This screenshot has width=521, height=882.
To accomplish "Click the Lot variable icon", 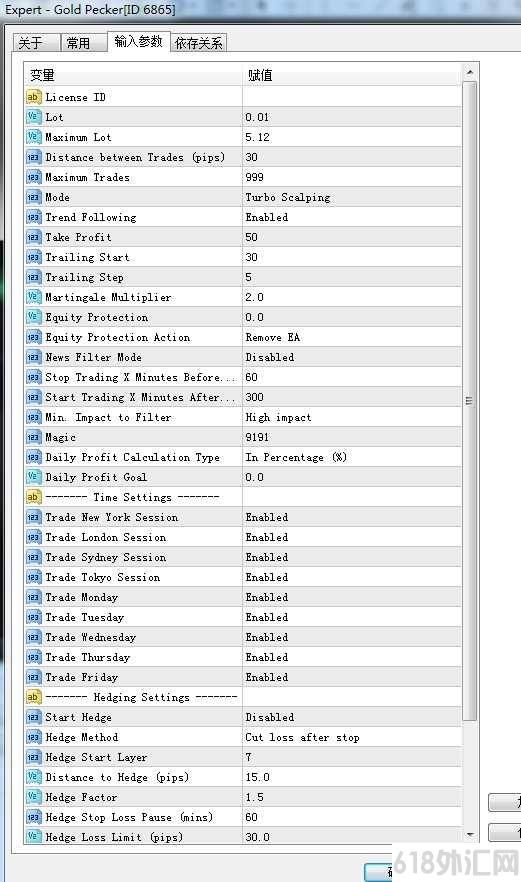I will pos(33,117).
